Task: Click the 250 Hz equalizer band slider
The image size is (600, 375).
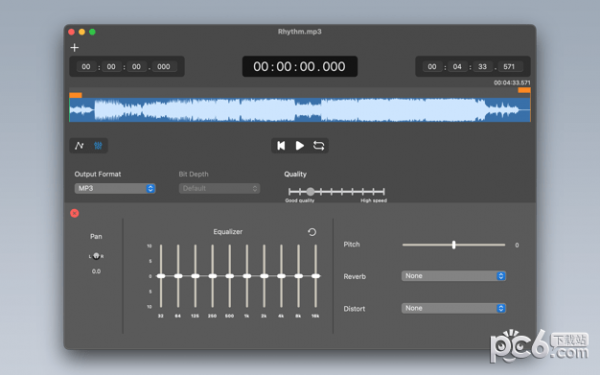Action: pos(212,276)
